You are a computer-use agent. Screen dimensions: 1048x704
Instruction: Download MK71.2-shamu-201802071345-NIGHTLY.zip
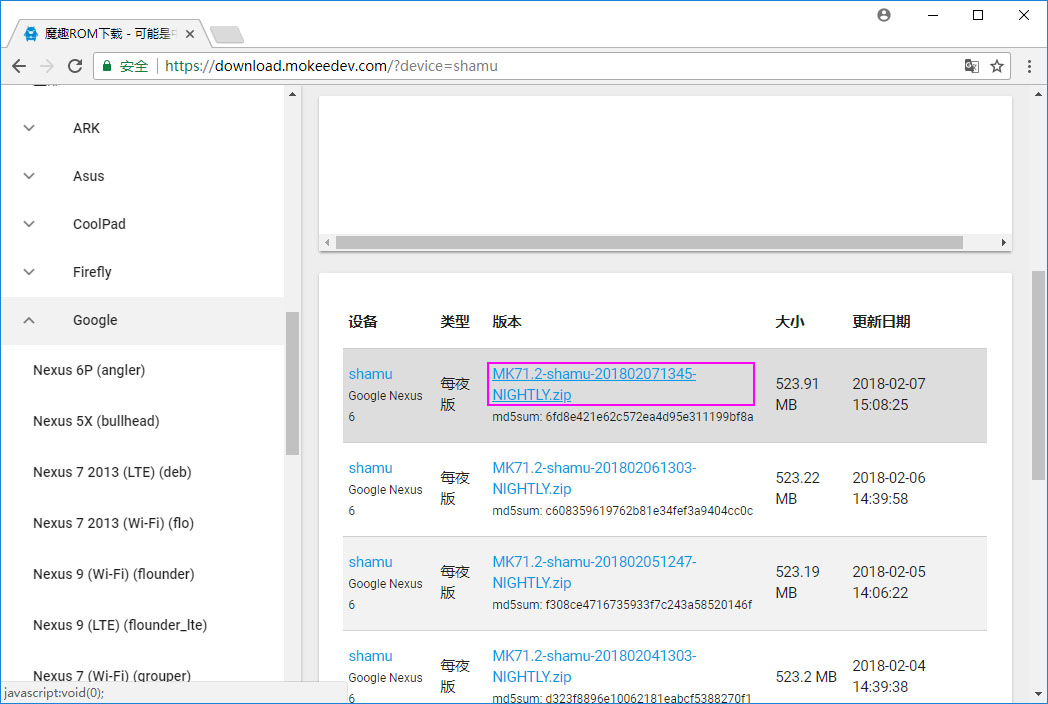click(594, 384)
